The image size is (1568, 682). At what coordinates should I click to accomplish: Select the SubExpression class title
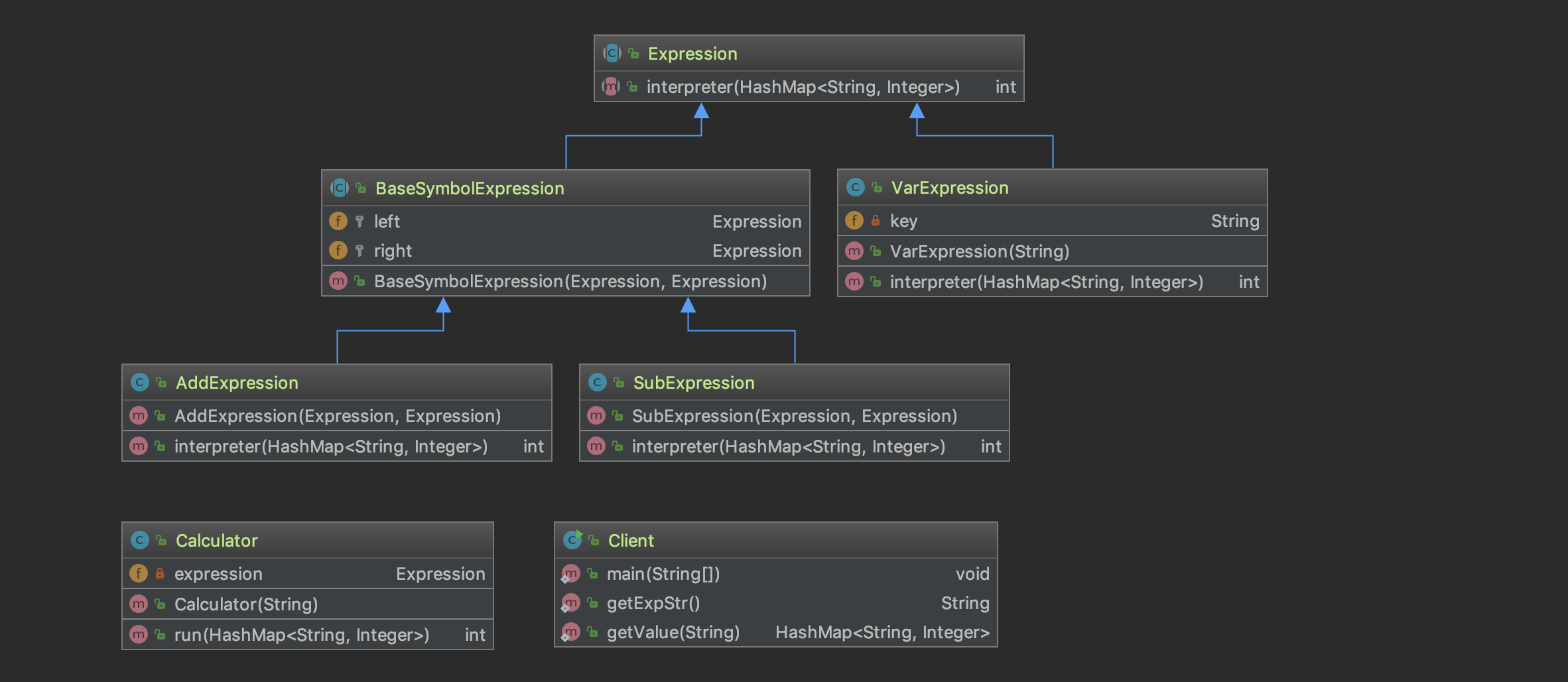pos(693,383)
